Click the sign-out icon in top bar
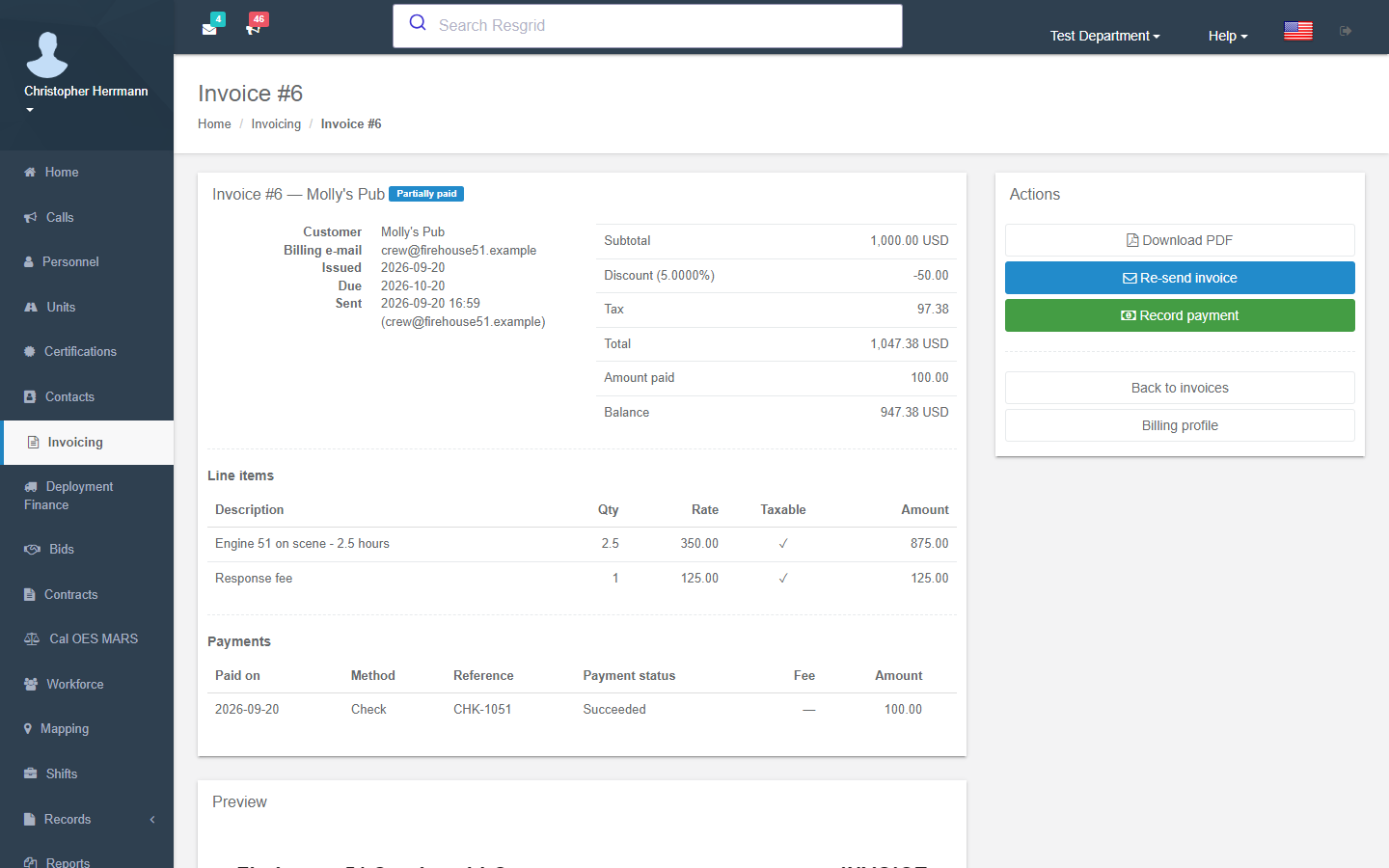 pyautogui.click(x=1346, y=31)
